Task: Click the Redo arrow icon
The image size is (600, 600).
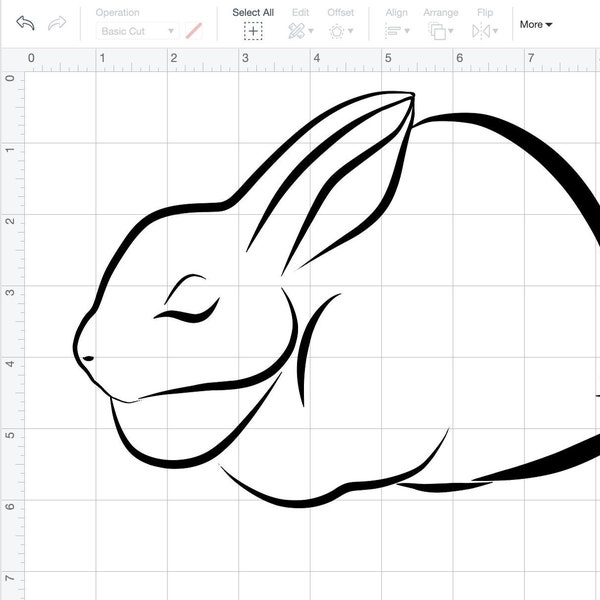Action: click(x=57, y=23)
